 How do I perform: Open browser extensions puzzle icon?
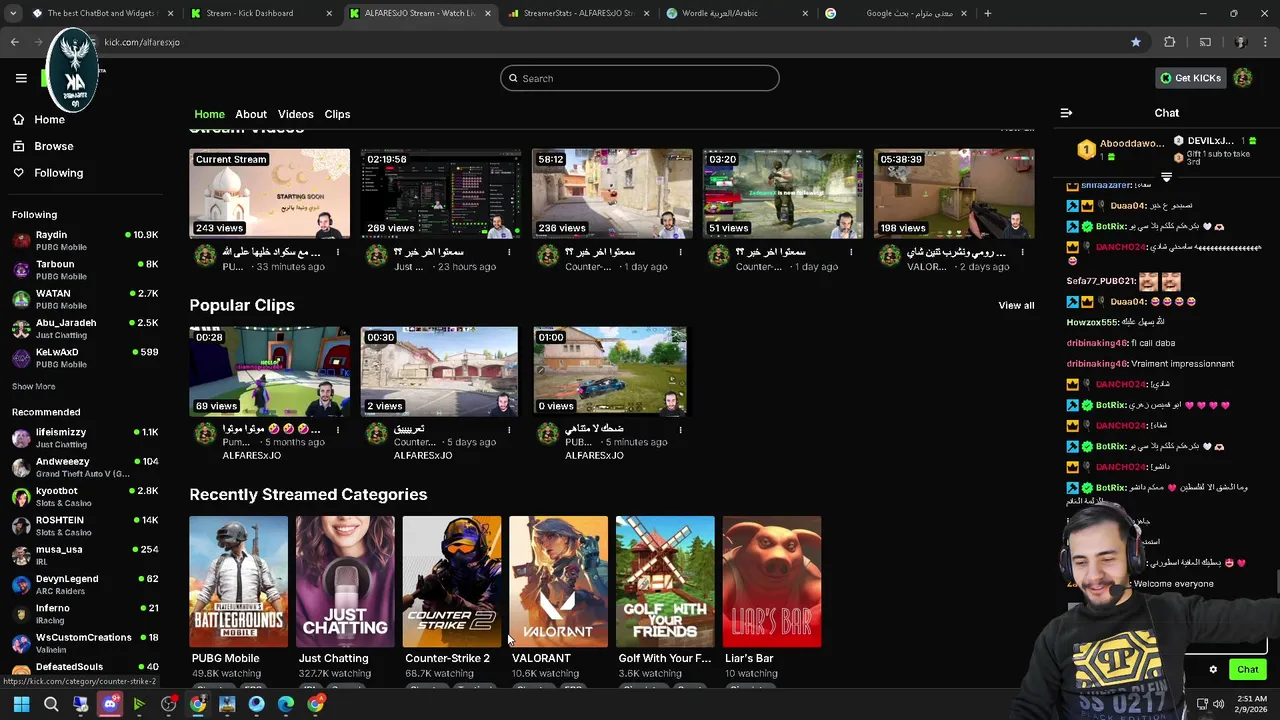point(1169,42)
